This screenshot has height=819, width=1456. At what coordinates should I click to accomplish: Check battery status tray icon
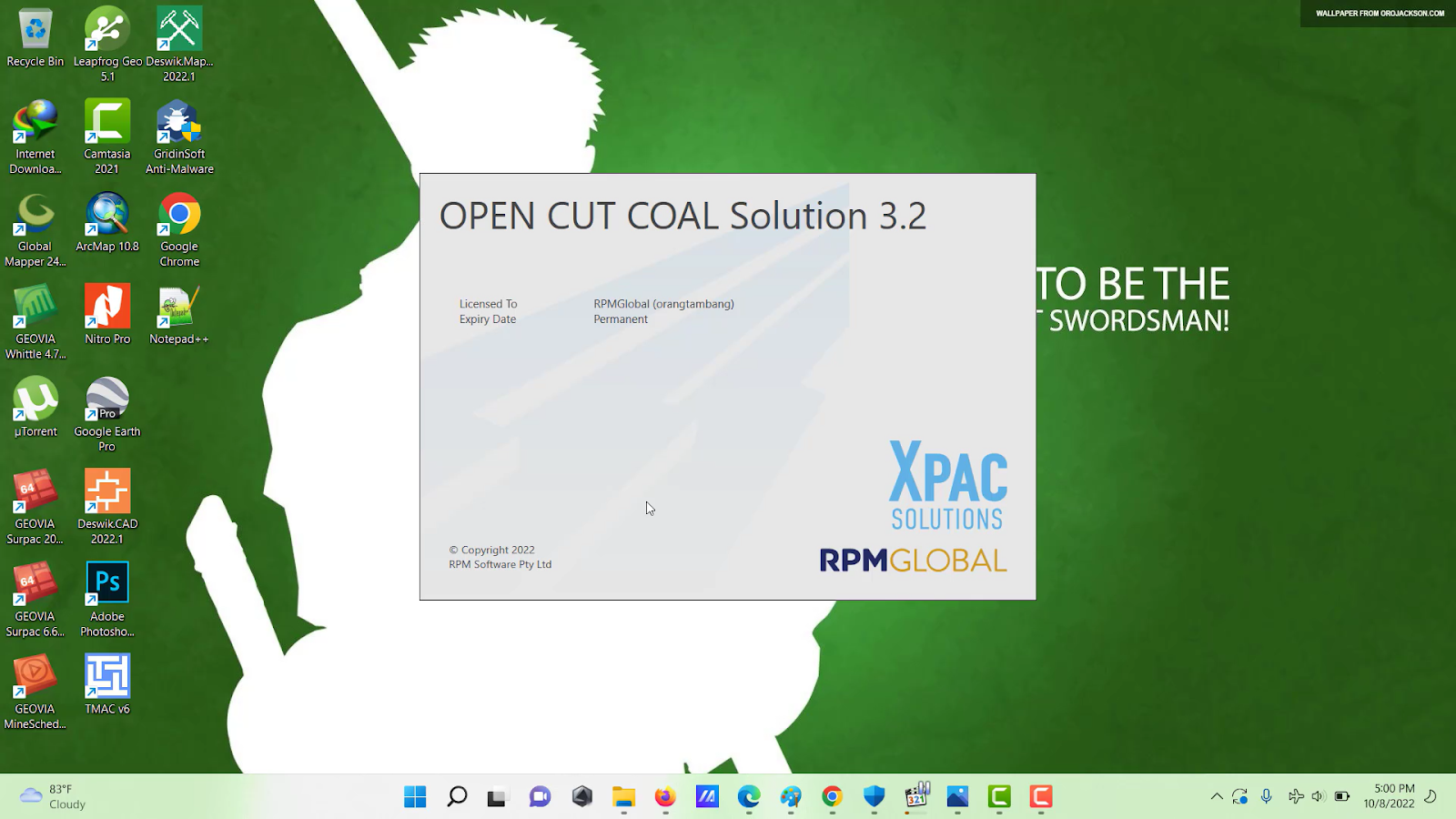point(1342,797)
